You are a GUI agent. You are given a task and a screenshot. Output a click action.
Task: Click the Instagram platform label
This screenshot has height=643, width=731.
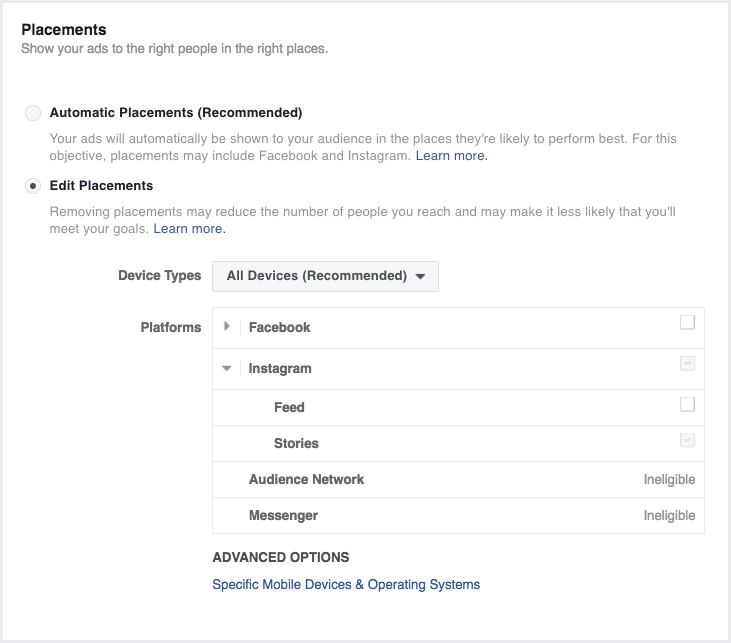coord(280,368)
